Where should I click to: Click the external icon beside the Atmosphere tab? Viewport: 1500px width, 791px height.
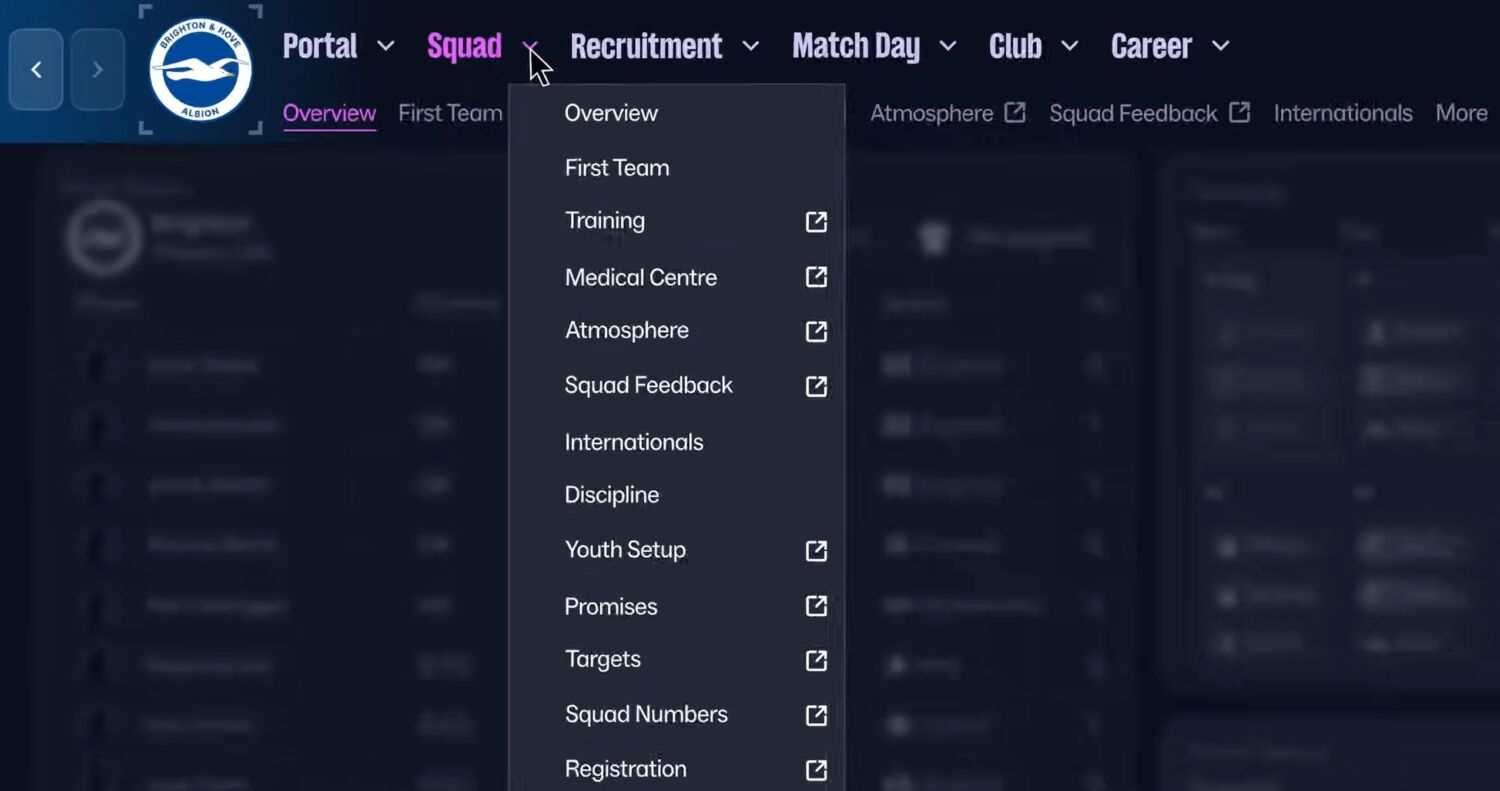[1015, 113]
